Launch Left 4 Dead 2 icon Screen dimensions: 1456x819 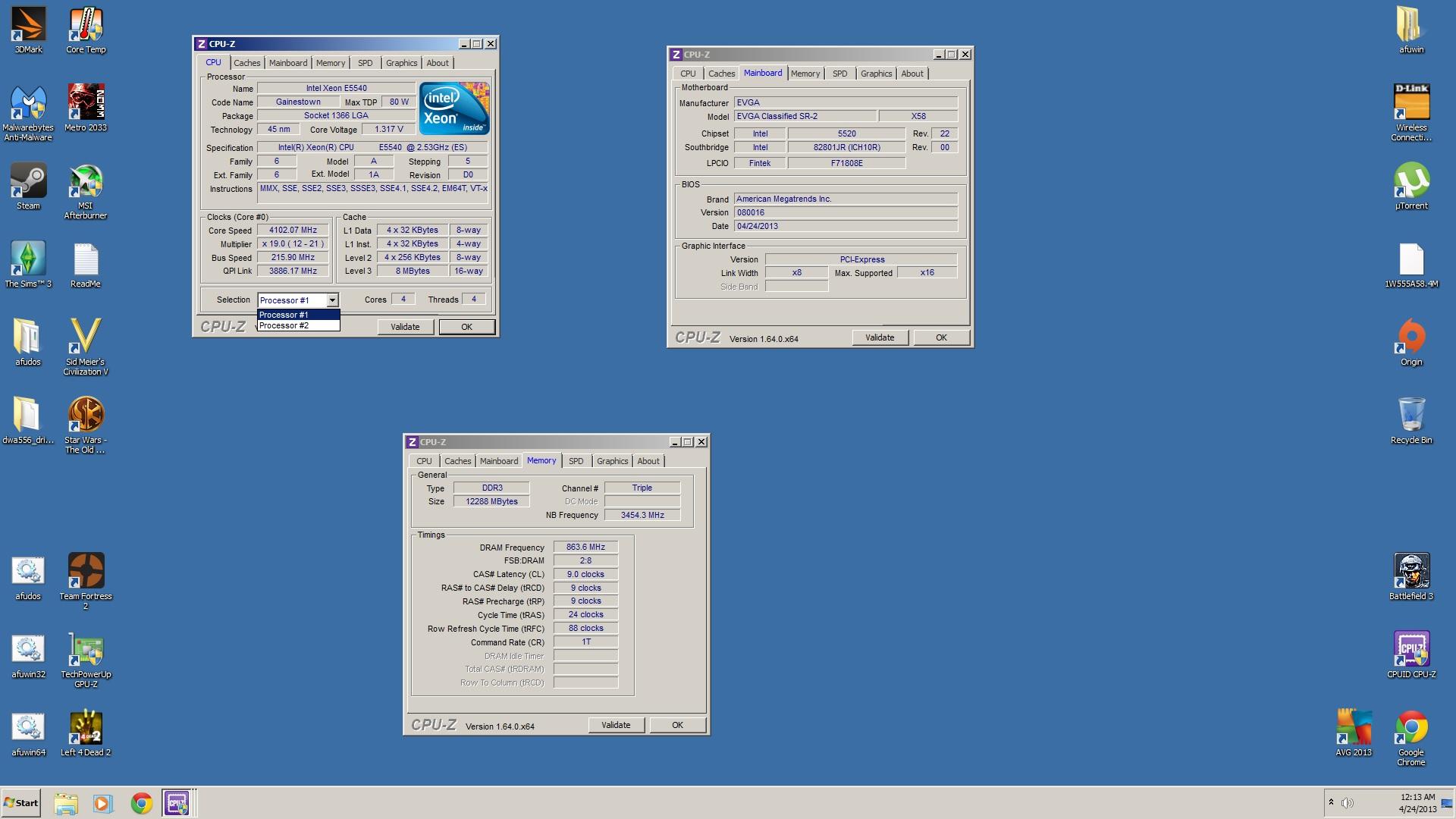click(x=86, y=733)
